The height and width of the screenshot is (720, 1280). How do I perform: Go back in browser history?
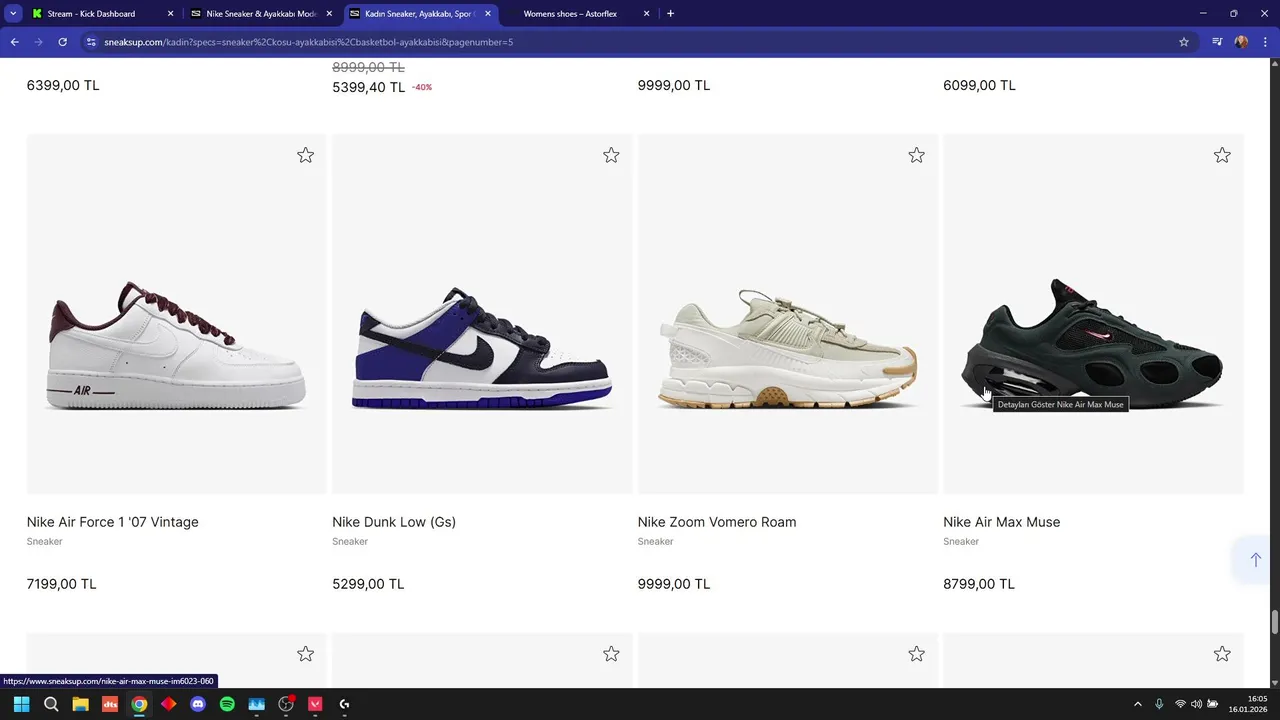pos(14,42)
